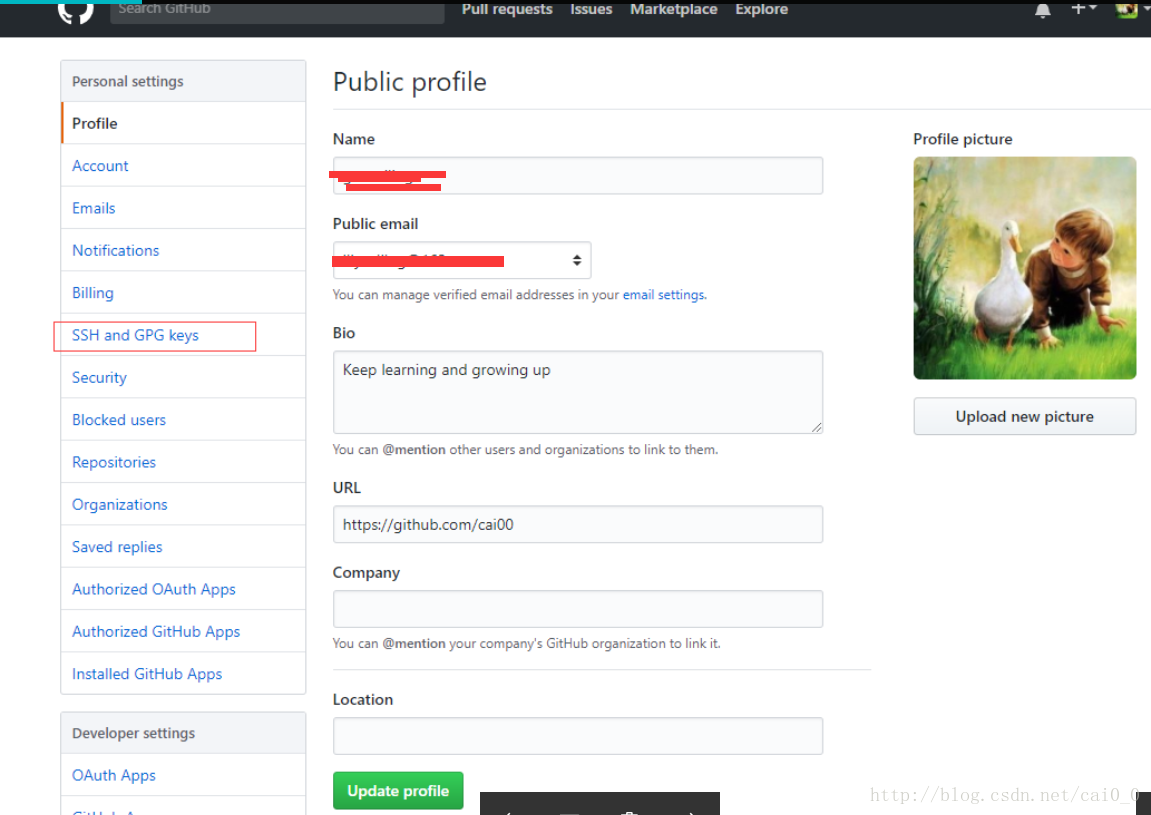Click into the Company field
This screenshot has height=815, width=1151.
[578, 609]
